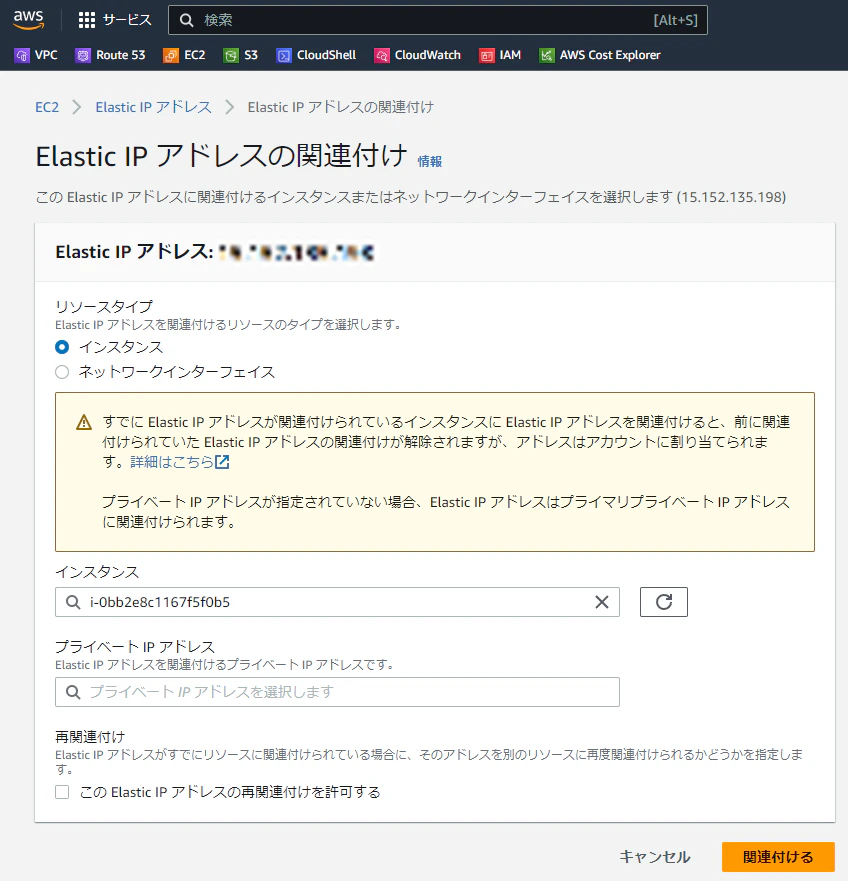Viewport: 848px width, 881px height.
Task: Open the private IP address selector
Action: [337, 692]
